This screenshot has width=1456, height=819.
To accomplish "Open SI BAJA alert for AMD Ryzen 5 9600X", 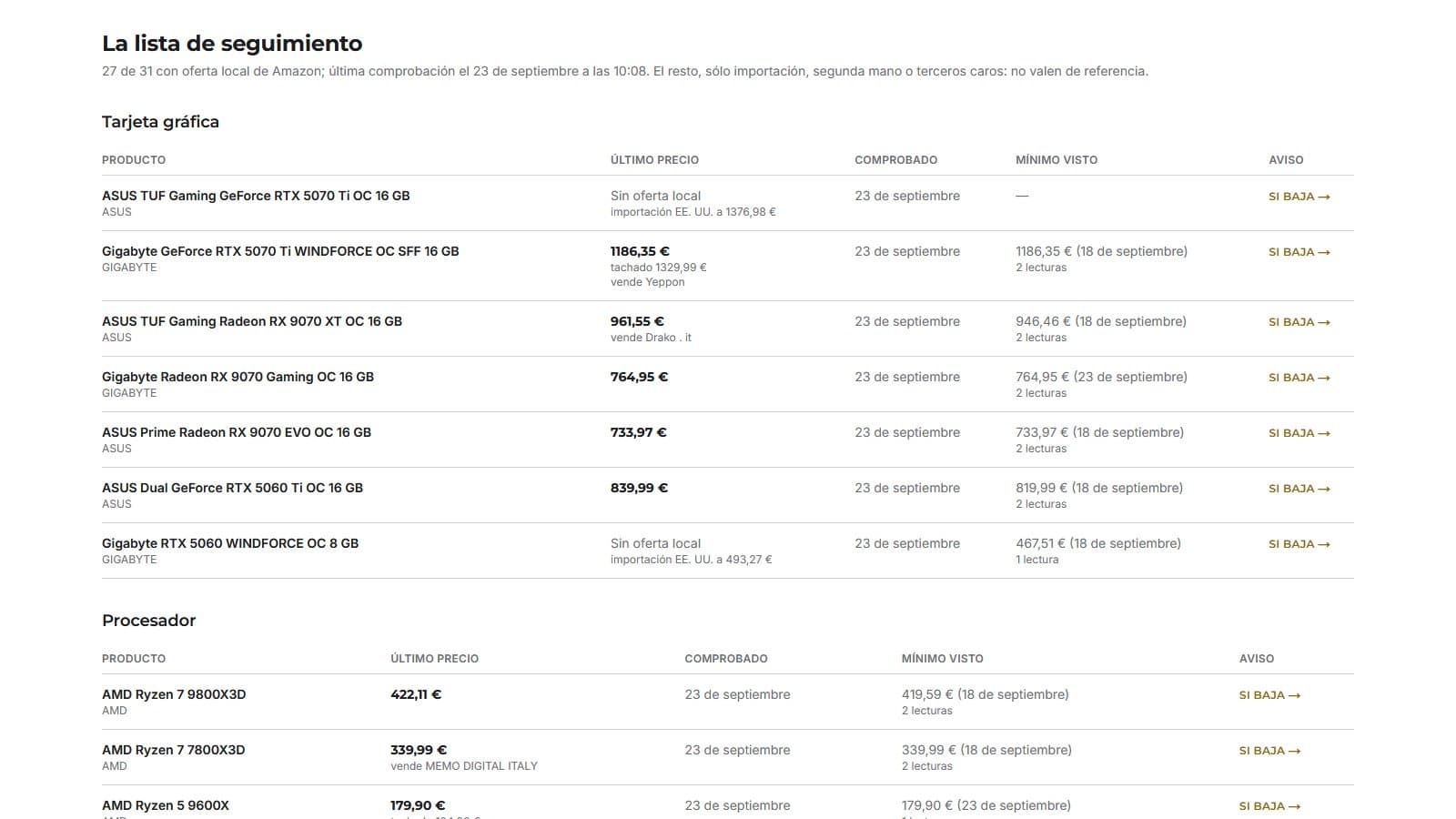I will (1269, 806).
